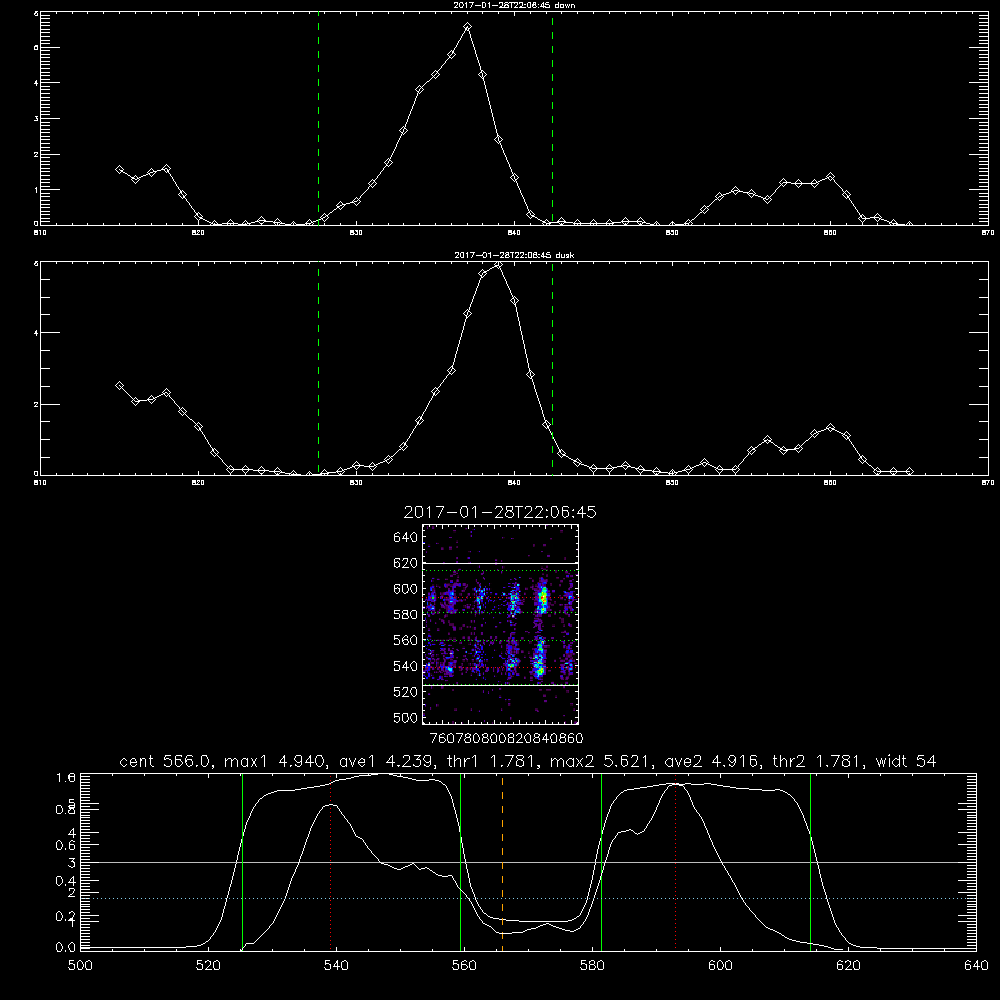
Task: Click the 'thr2 1.781' value
Action: [819, 761]
